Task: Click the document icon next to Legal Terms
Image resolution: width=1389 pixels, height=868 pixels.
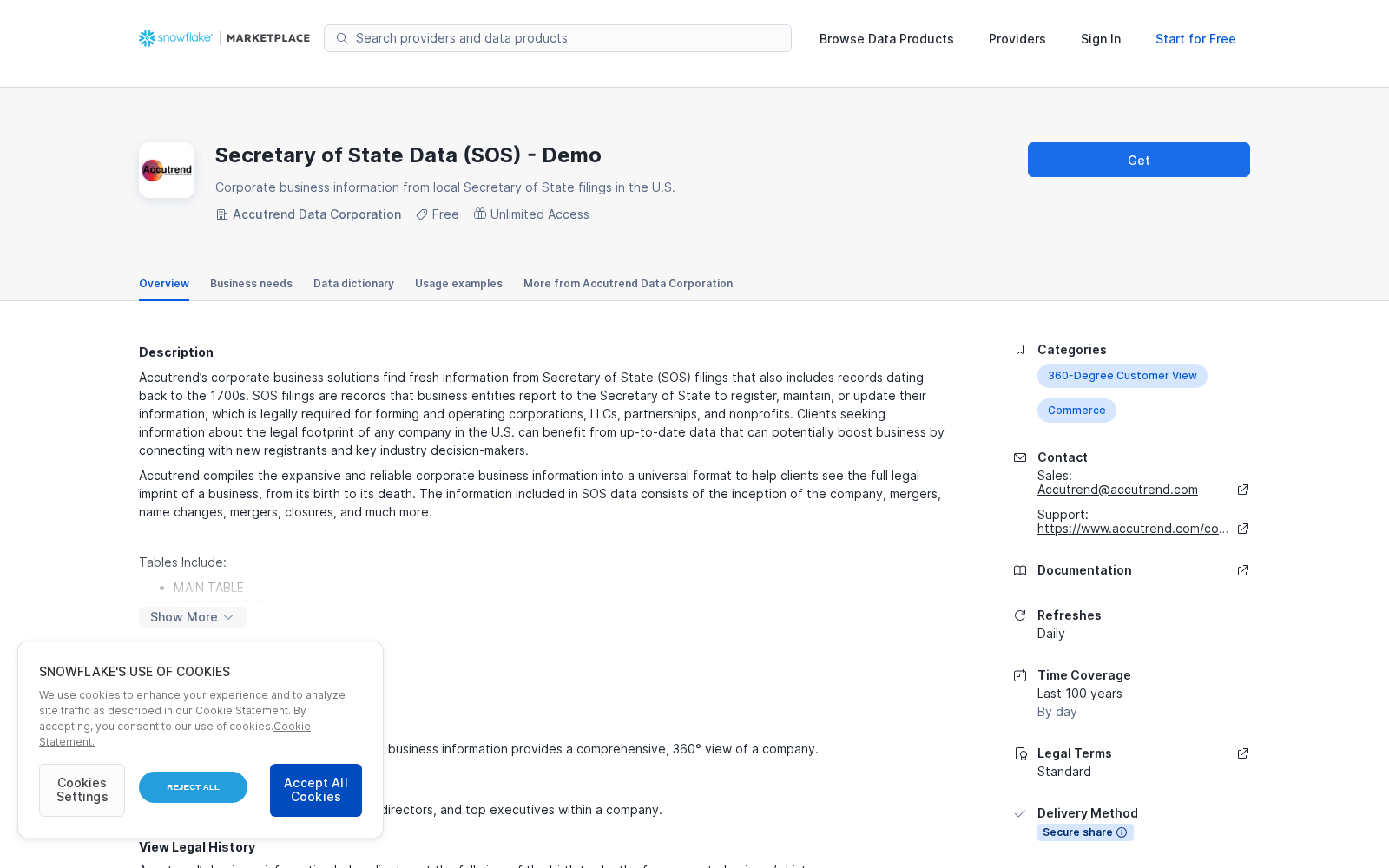Action: coord(1020,753)
